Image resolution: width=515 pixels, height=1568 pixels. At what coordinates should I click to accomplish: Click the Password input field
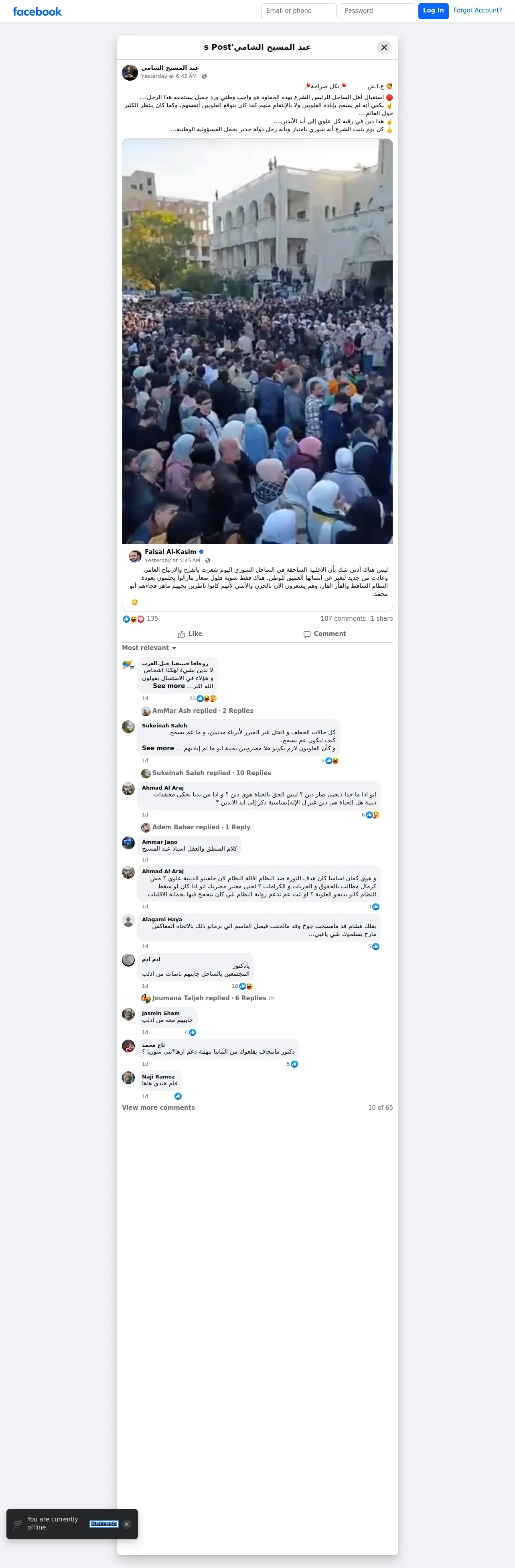pyautogui.click(x=377, y=11)
